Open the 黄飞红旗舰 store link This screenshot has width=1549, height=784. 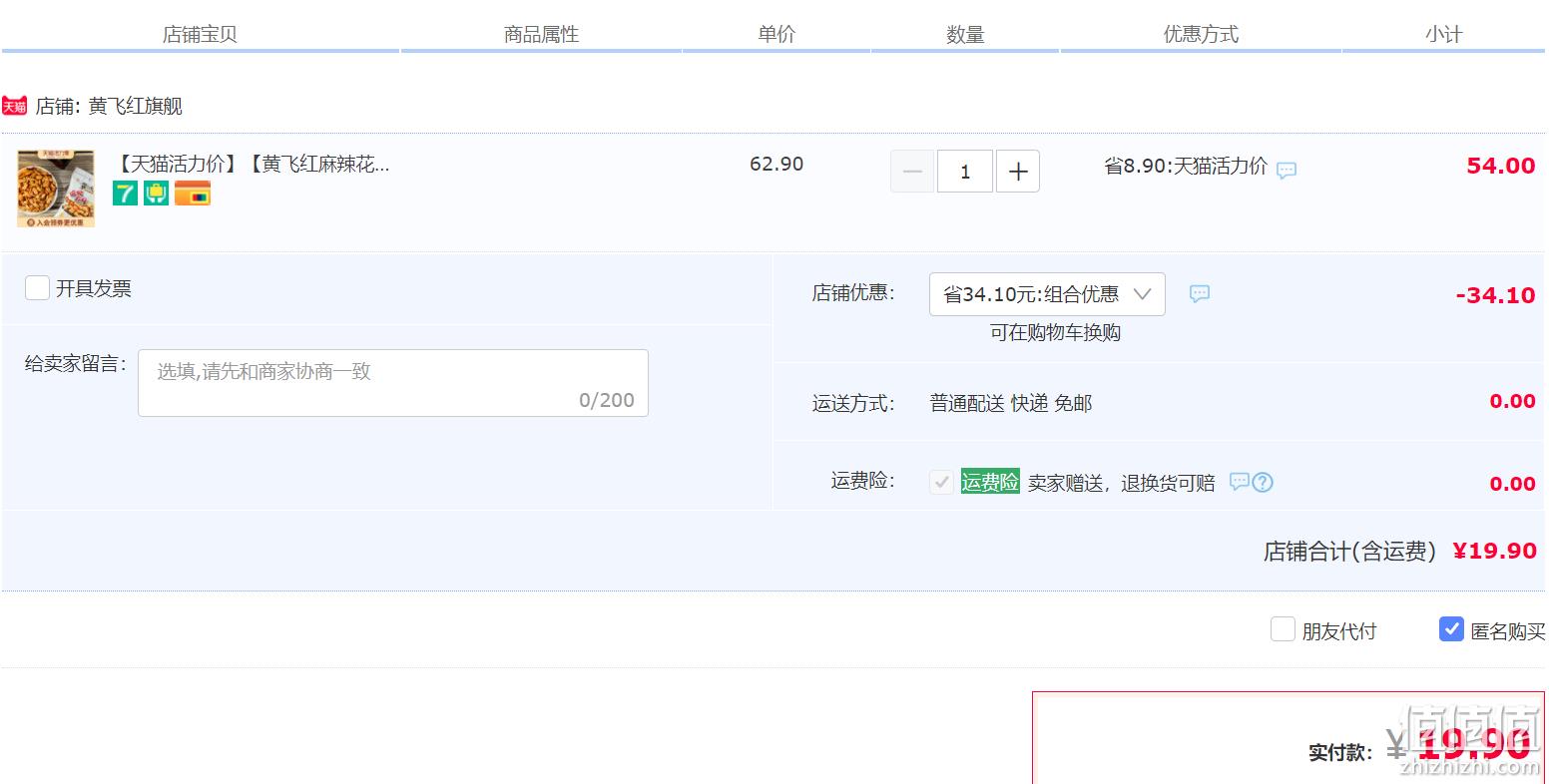tap(135, 106)
